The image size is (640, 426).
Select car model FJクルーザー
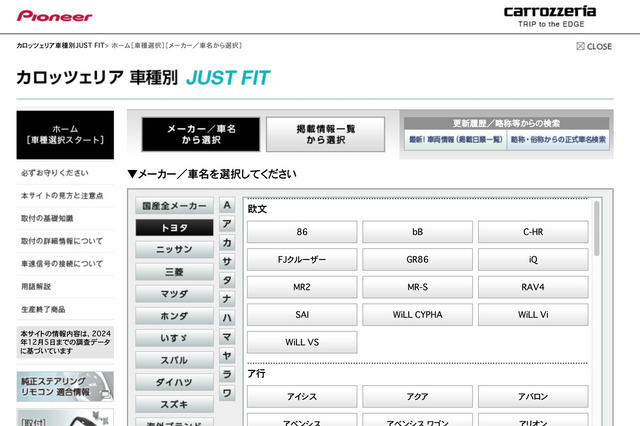coord(302,260)
